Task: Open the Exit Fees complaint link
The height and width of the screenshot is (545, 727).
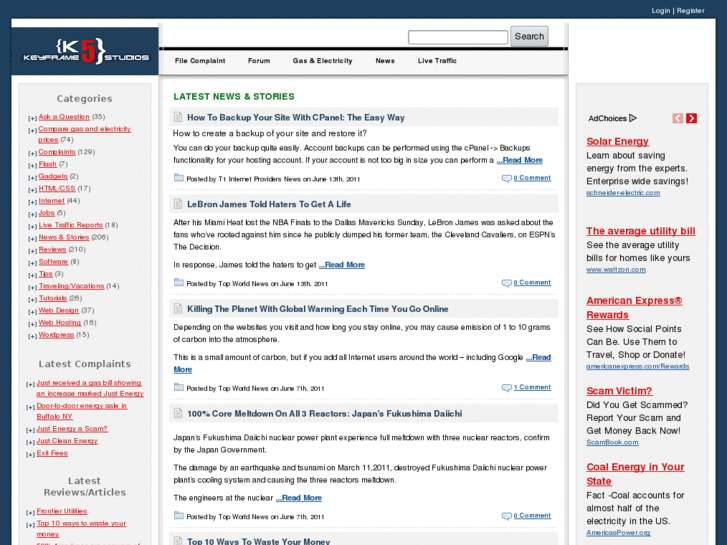Action: [x=52, y=453]
